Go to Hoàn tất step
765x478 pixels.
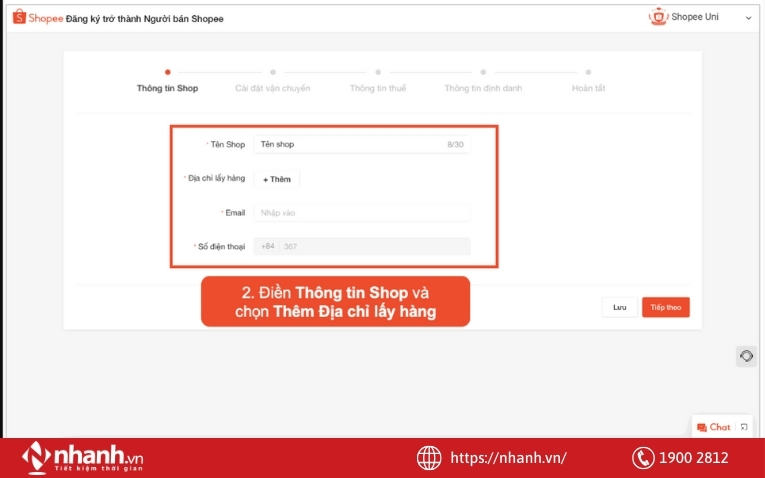[x=588, y=88]
